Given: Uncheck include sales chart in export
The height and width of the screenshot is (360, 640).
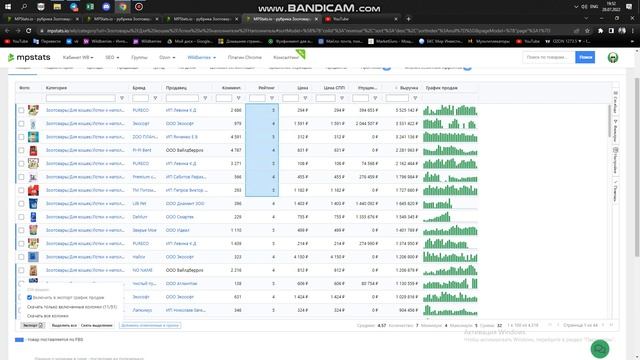Looking at the screenshot, I should (x=29, y=298).
